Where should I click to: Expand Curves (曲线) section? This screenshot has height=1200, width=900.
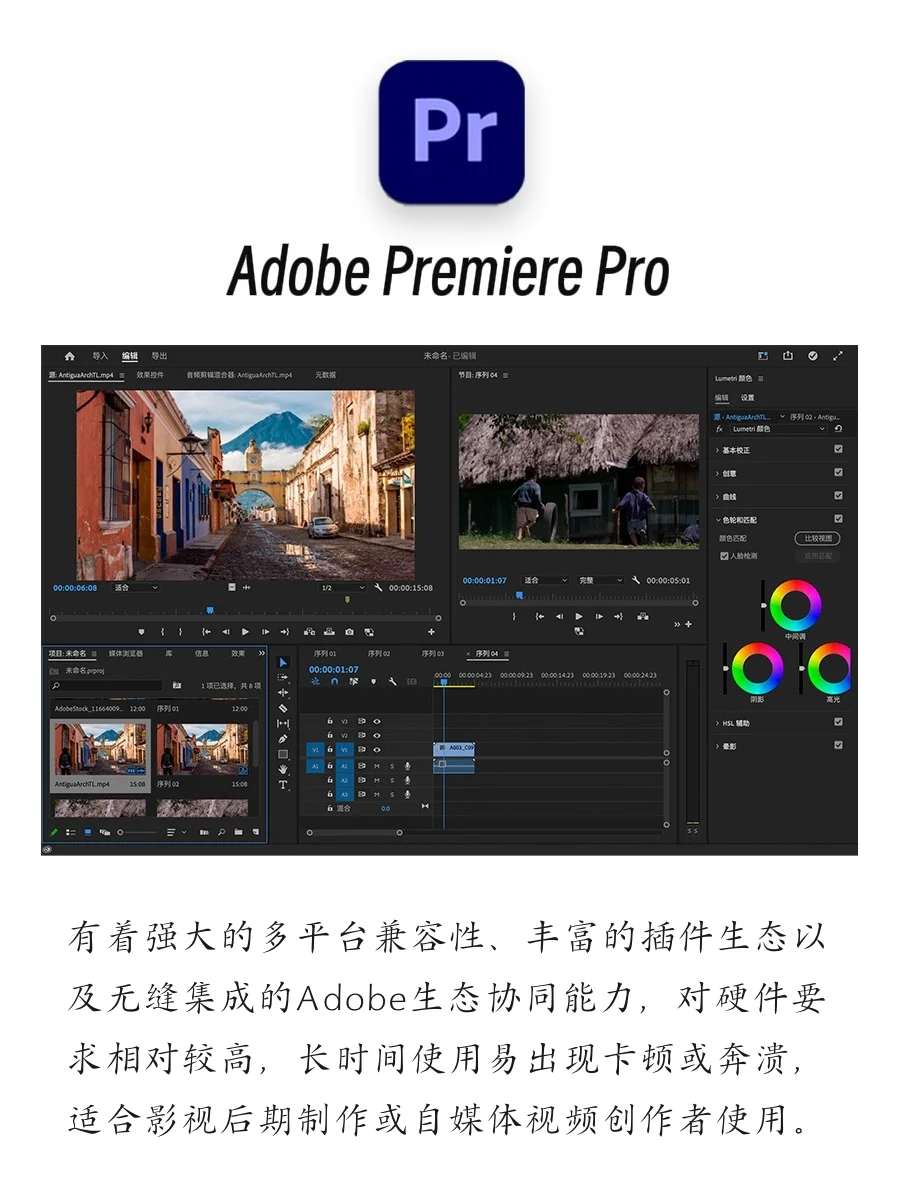coord(717,497)
